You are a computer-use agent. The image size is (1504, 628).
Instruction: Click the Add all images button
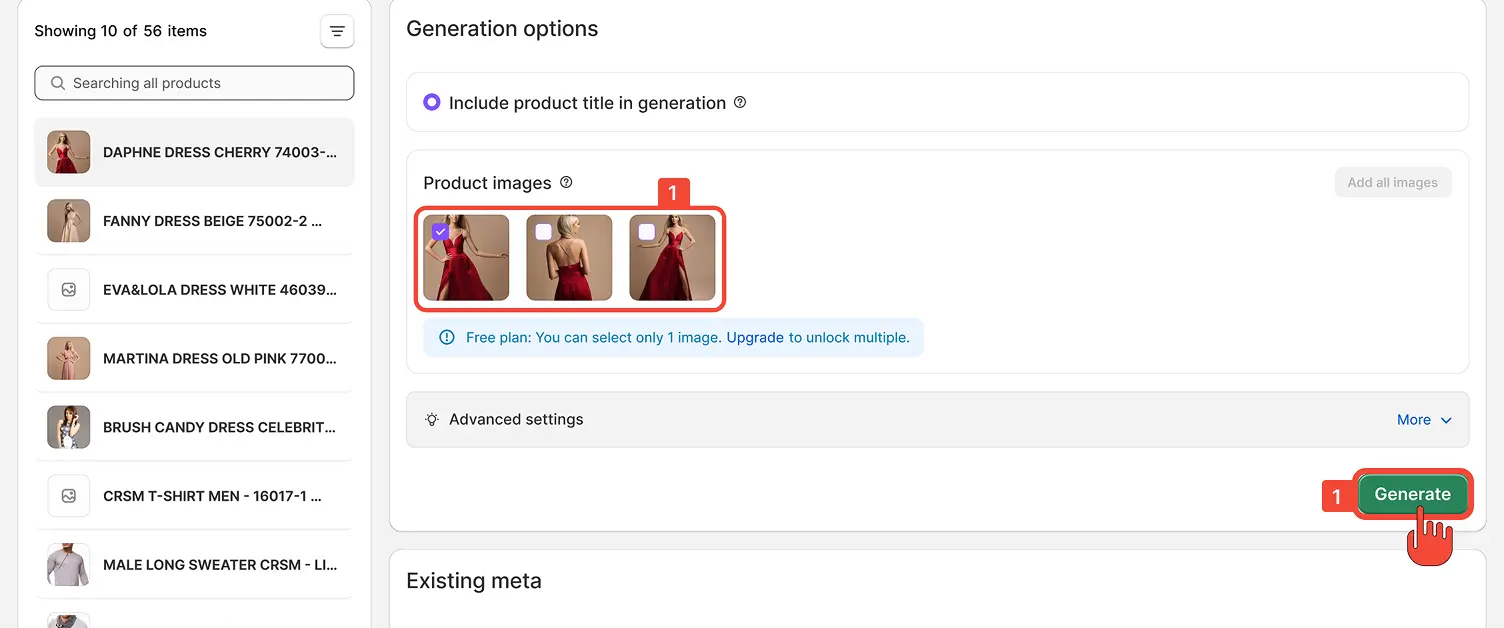1393,182
